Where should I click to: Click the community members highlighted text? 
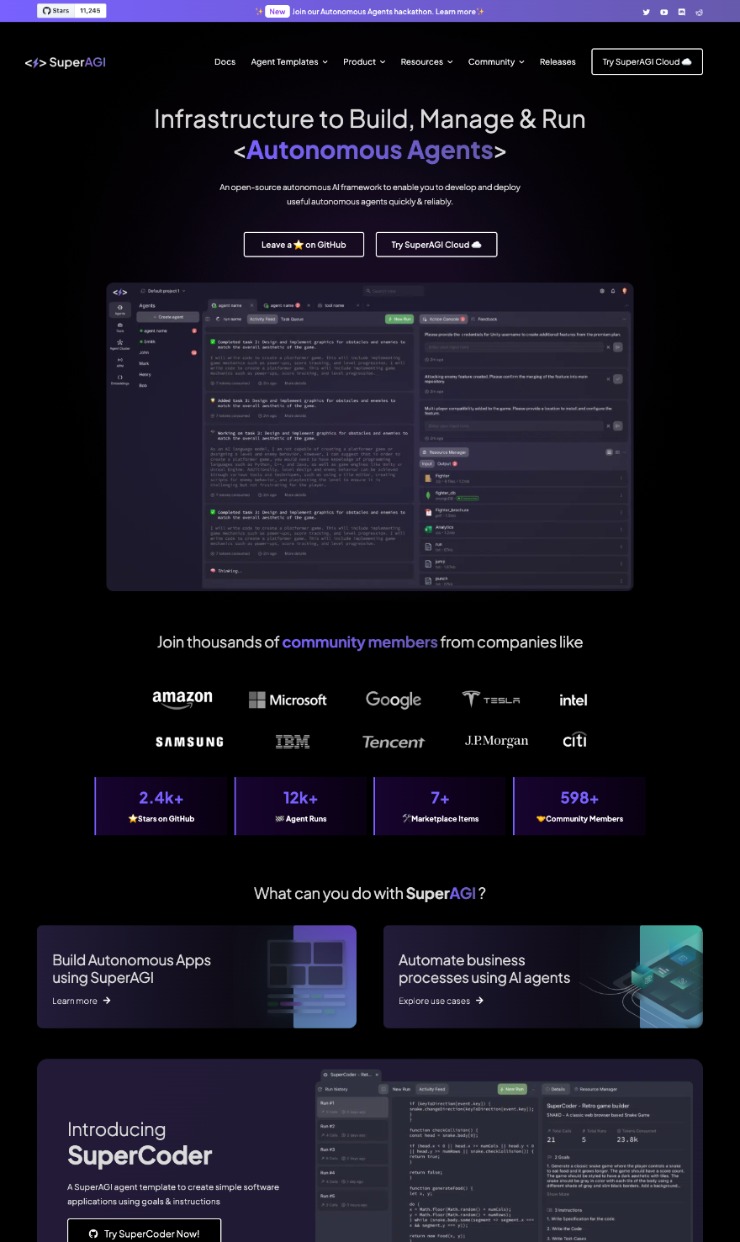pos(360,642)
